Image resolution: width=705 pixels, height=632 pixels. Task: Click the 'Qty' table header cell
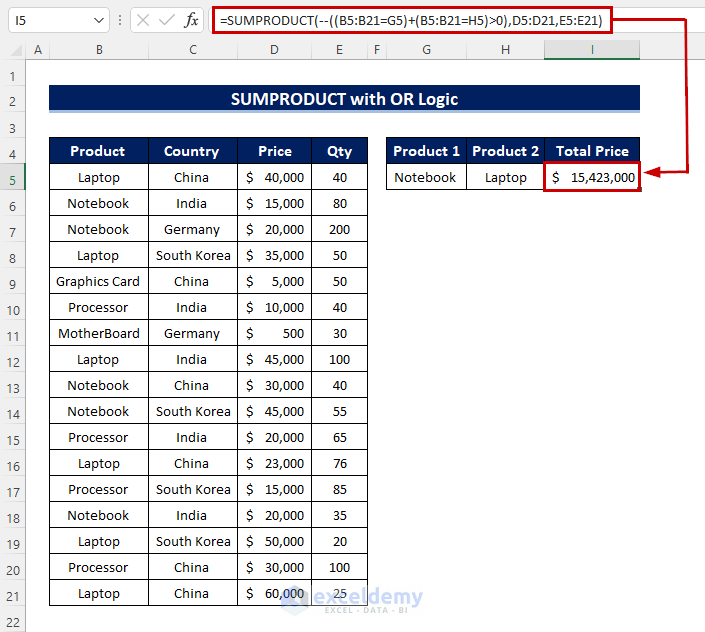pyautogui.click(x=339, y=151)
